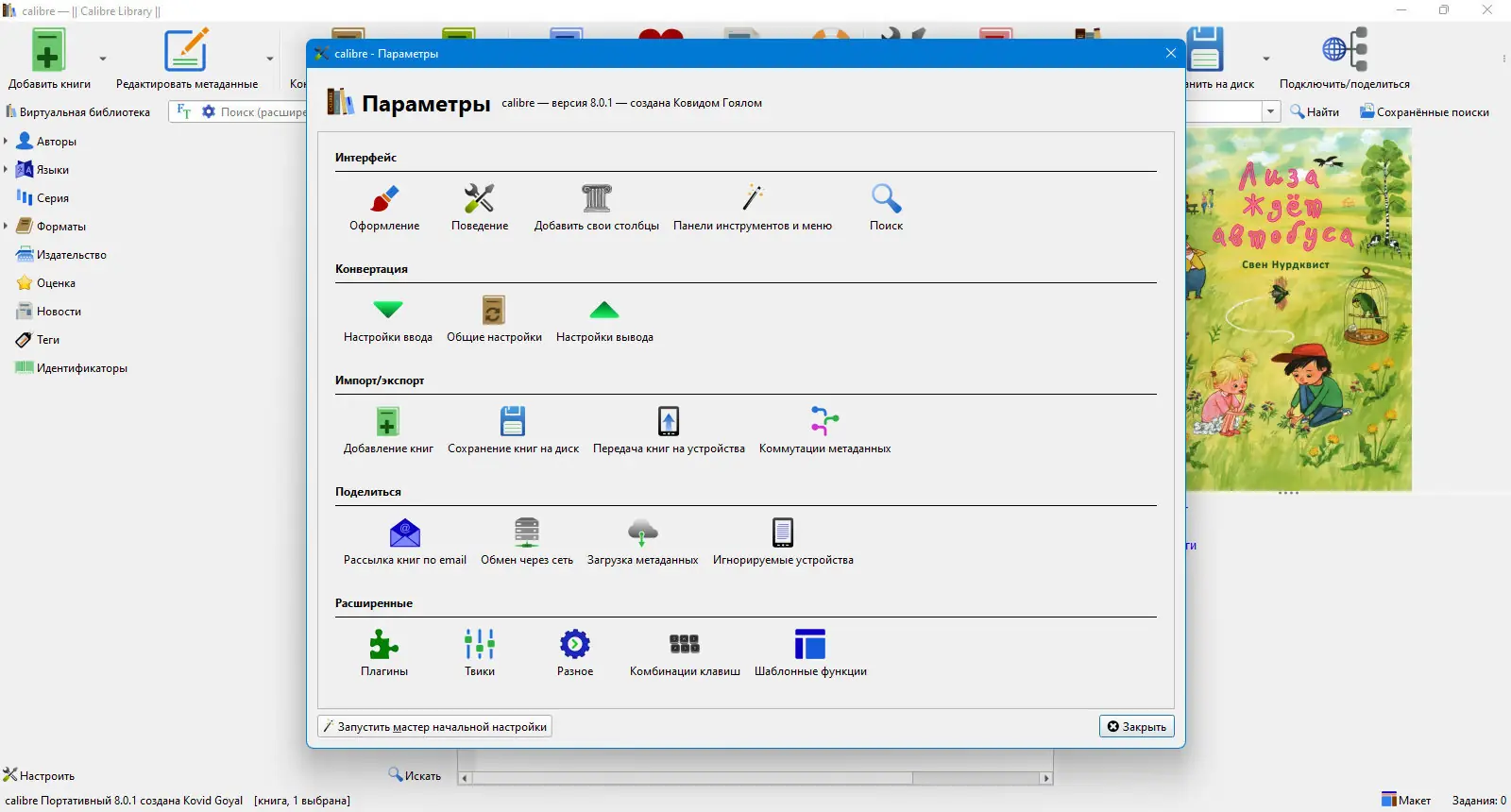This screenshot has width=1511, height=812.
Task: Toggle the Макет layout button
Action: 1405,800
